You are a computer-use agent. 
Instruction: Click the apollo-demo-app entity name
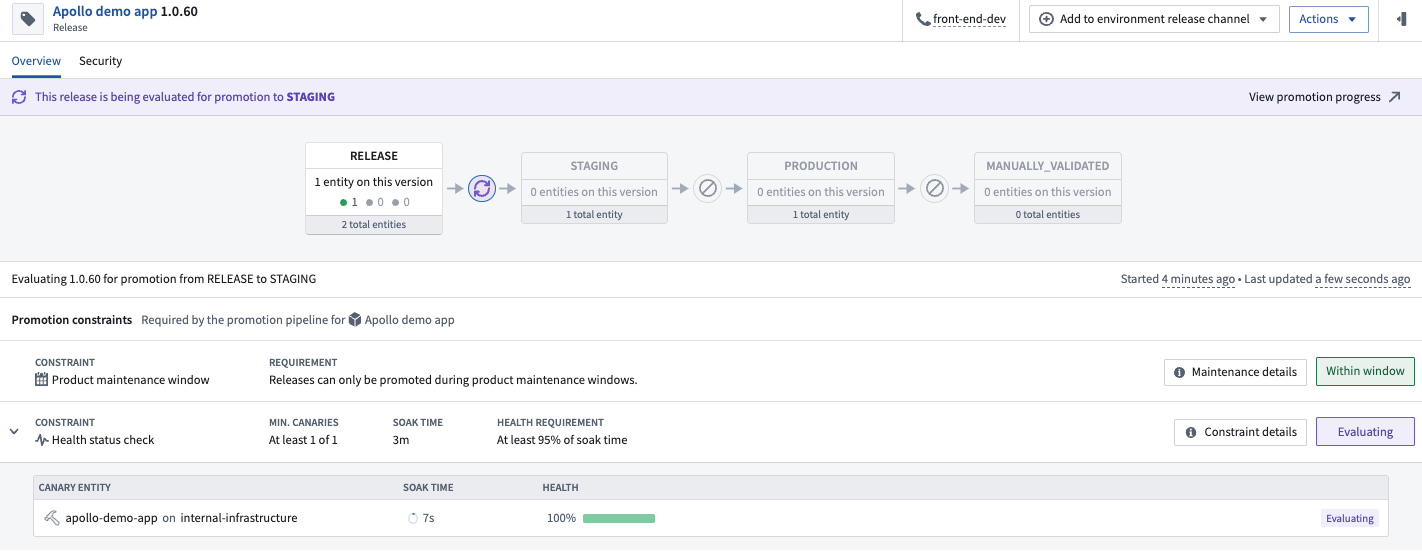[111, 518]
